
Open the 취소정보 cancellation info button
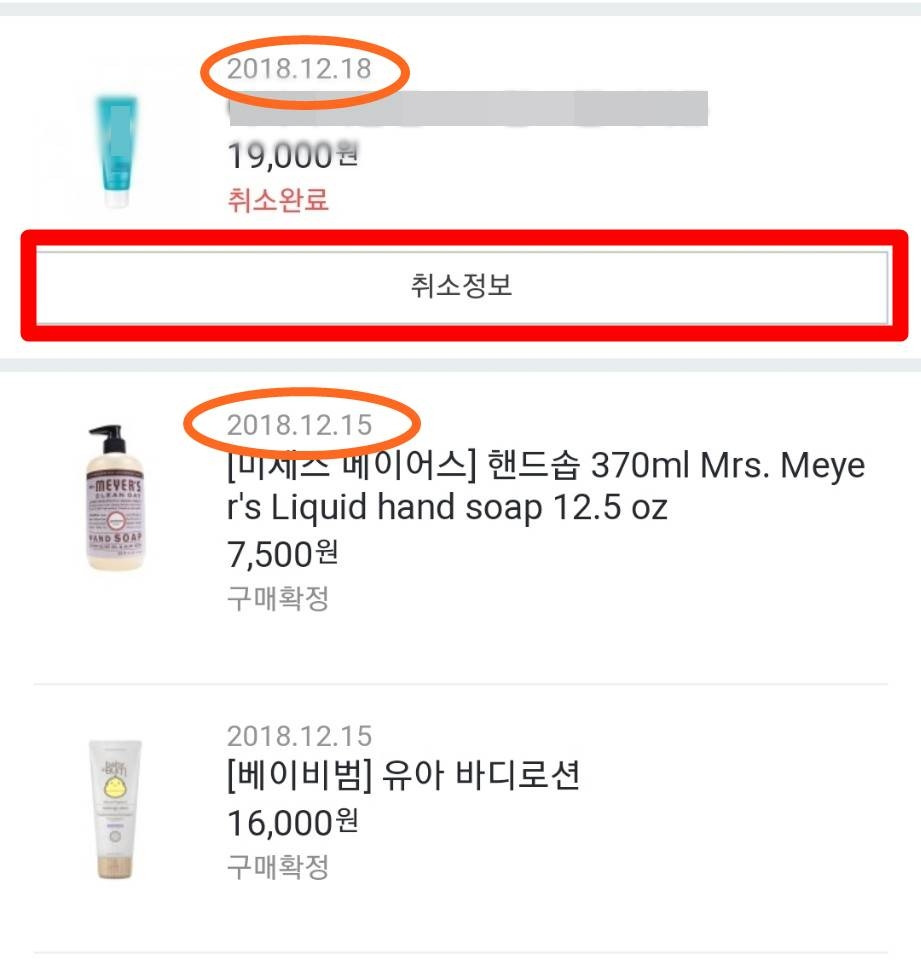pyautogui.click(x=462, y=286)
